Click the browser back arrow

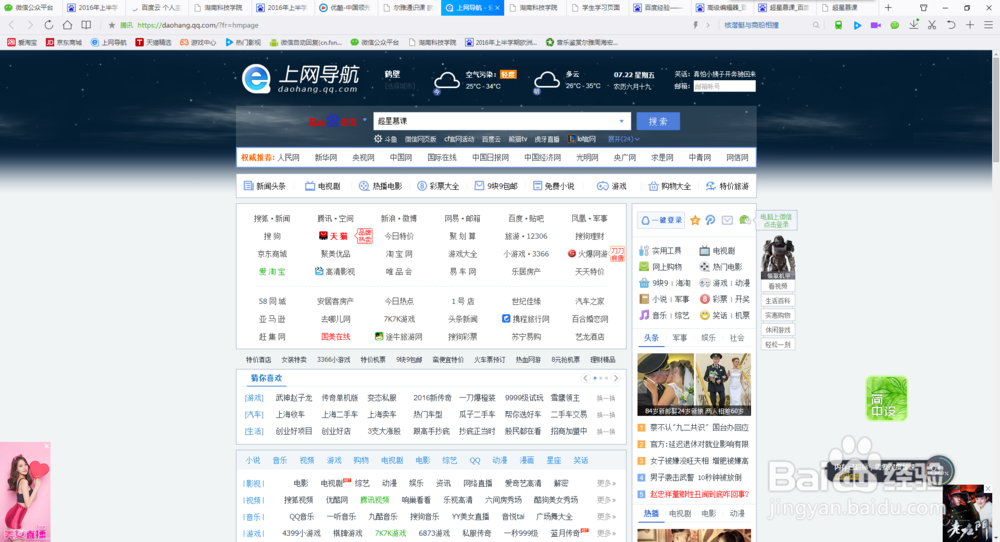point(11,25)
